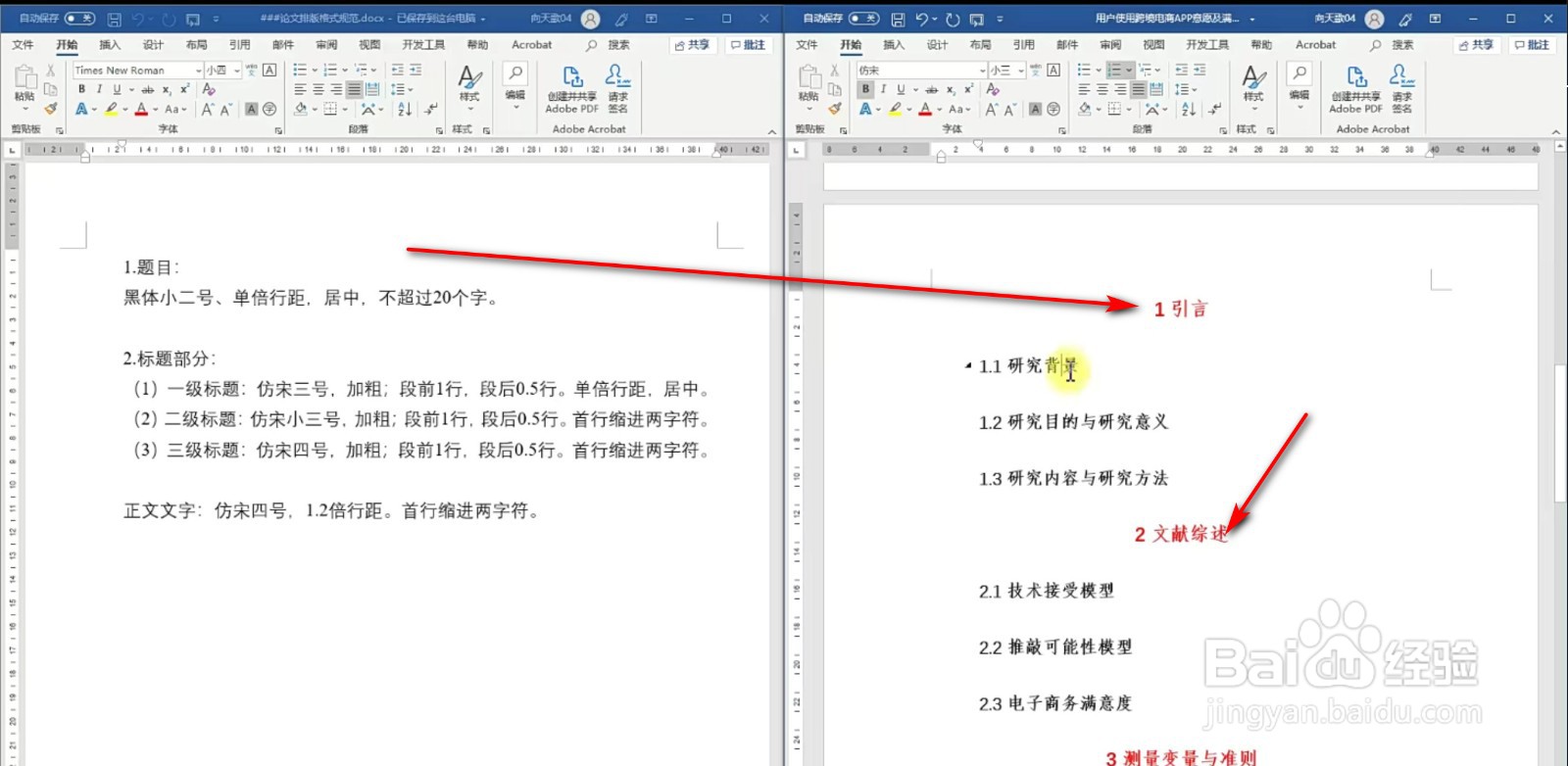
Task: Switch to the 插入 tab in the left window
Action: pos(110,45)
